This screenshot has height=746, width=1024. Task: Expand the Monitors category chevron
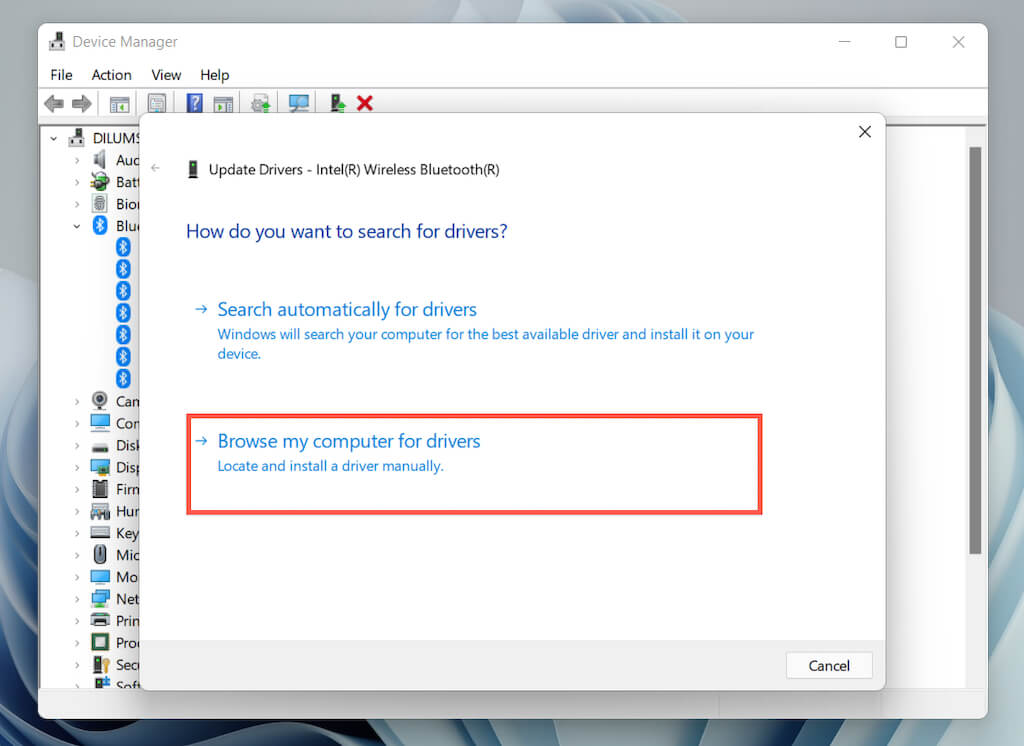[x=76, y=577]
